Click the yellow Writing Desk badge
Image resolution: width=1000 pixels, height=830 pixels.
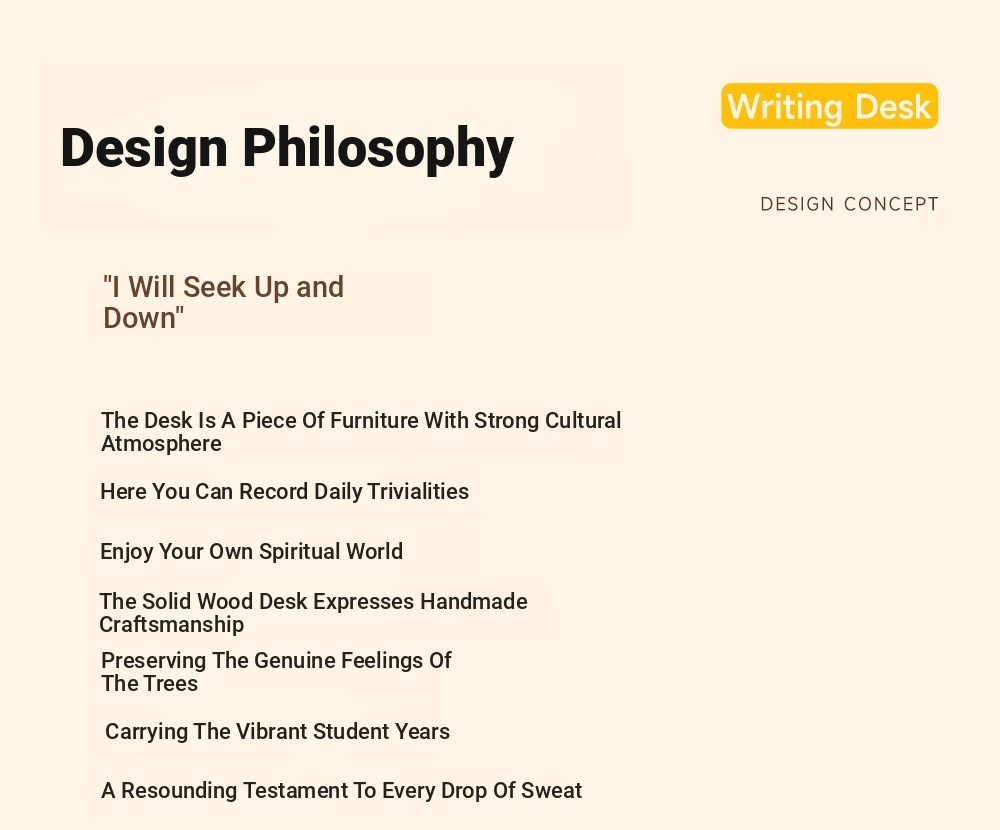[x=829, y=106]
